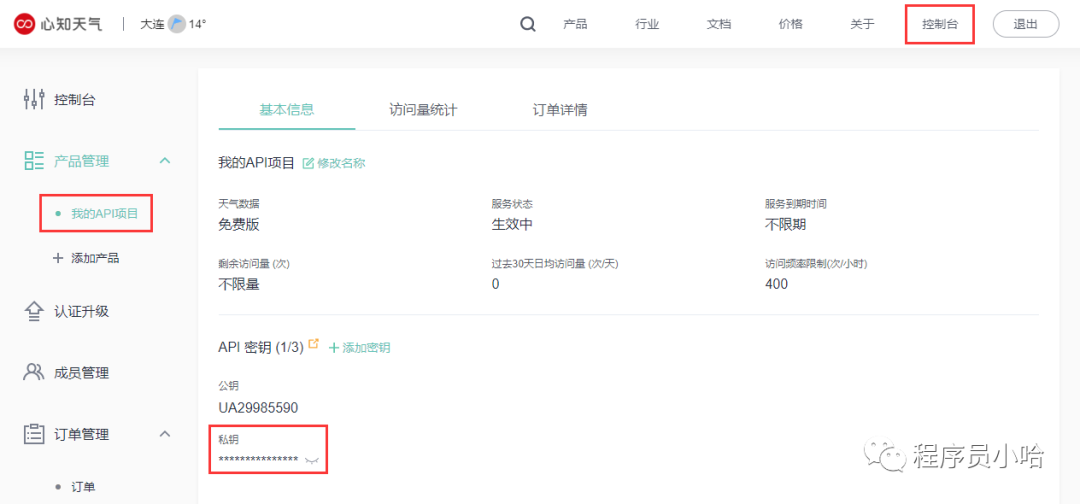Select 我的API项目 in the sidebar

pyautogui.click(x=104, y=213)
